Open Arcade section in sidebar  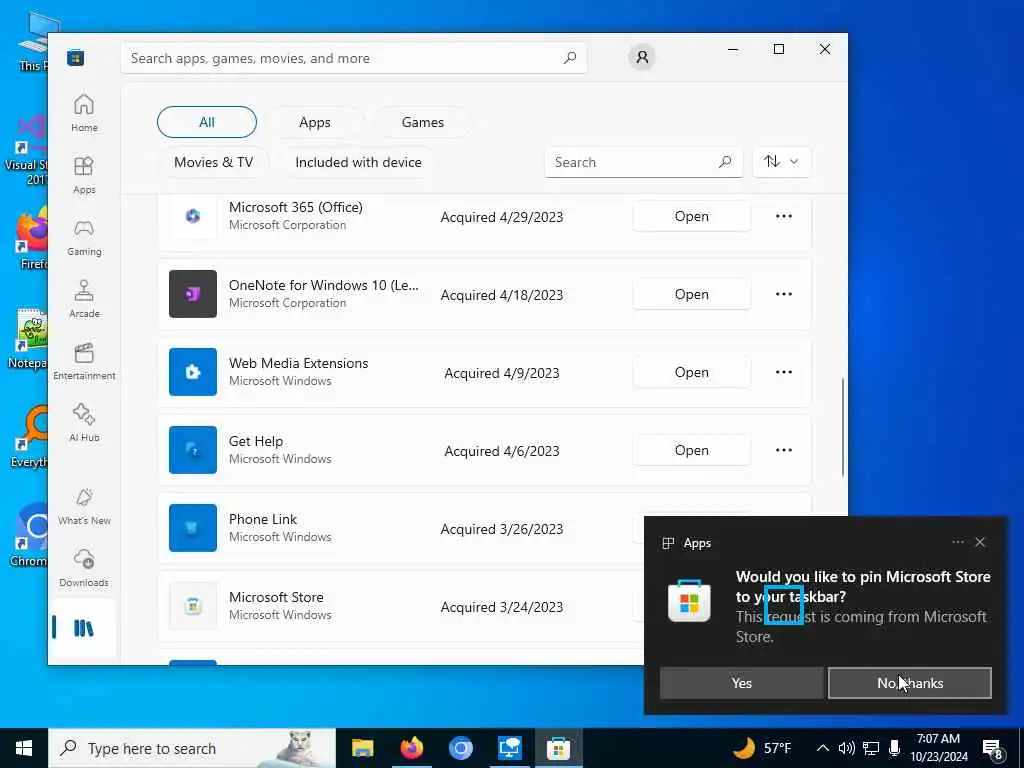click(x=84, y=299)
